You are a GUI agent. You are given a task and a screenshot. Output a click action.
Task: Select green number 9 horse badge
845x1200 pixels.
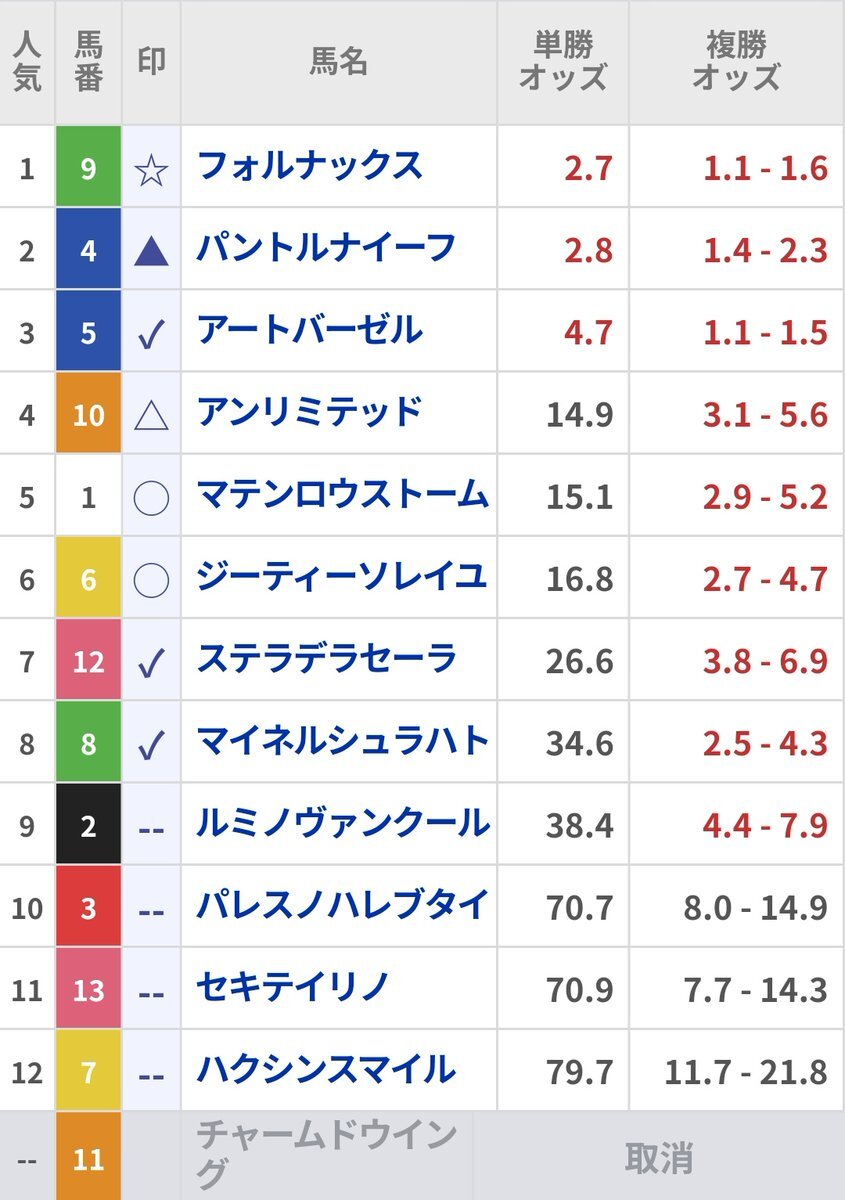[88, 168]
